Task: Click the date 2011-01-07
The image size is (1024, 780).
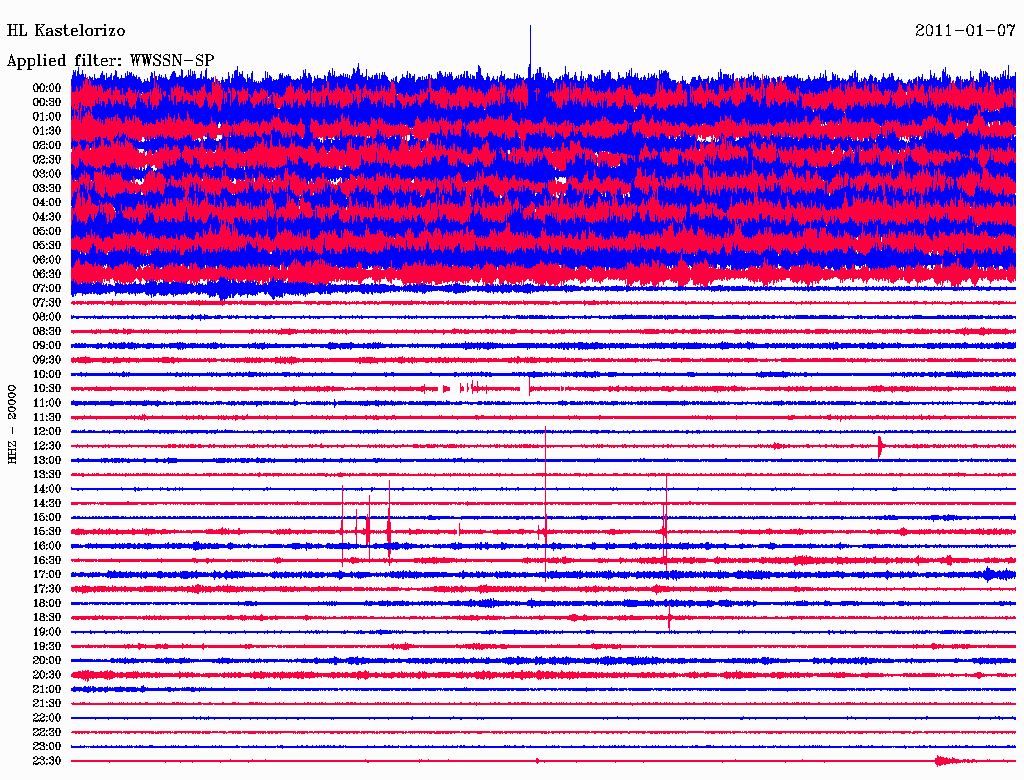Action: [965, 31]
